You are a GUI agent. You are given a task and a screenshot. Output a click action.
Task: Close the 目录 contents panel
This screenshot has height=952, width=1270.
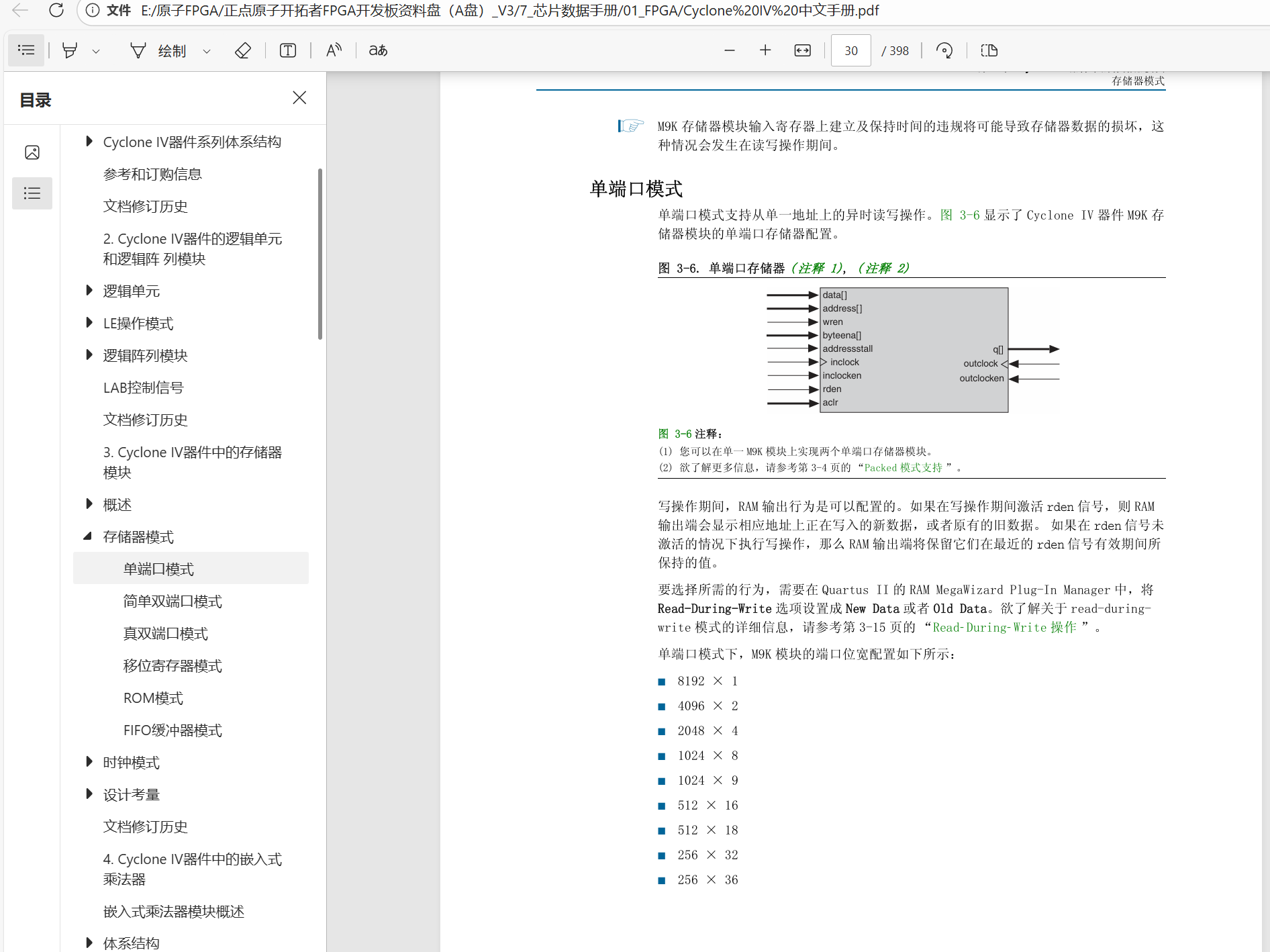pos(299,98)
